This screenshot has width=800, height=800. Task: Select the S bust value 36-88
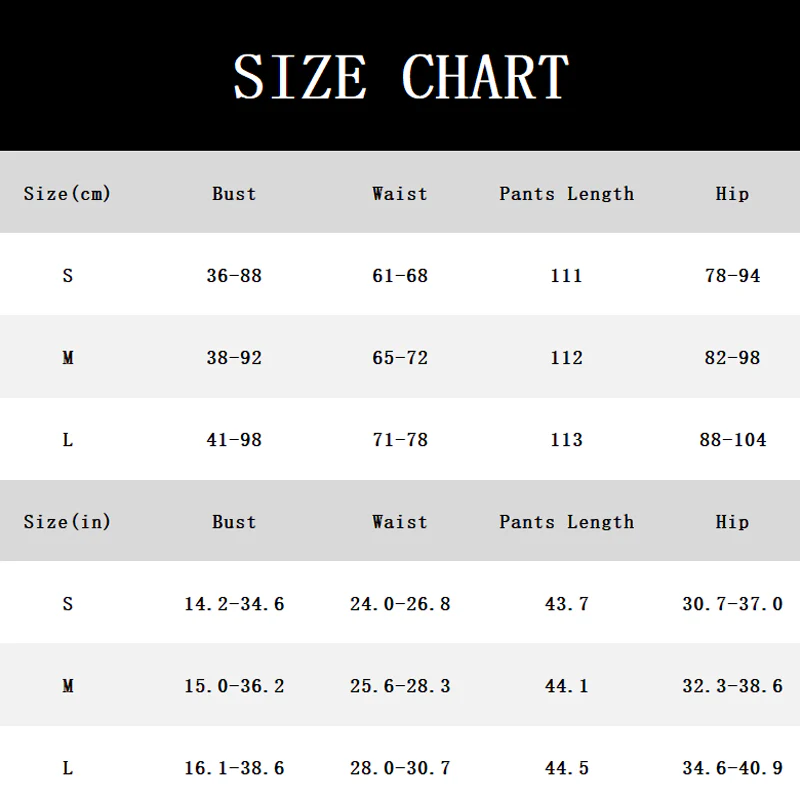tap(234, 276)
